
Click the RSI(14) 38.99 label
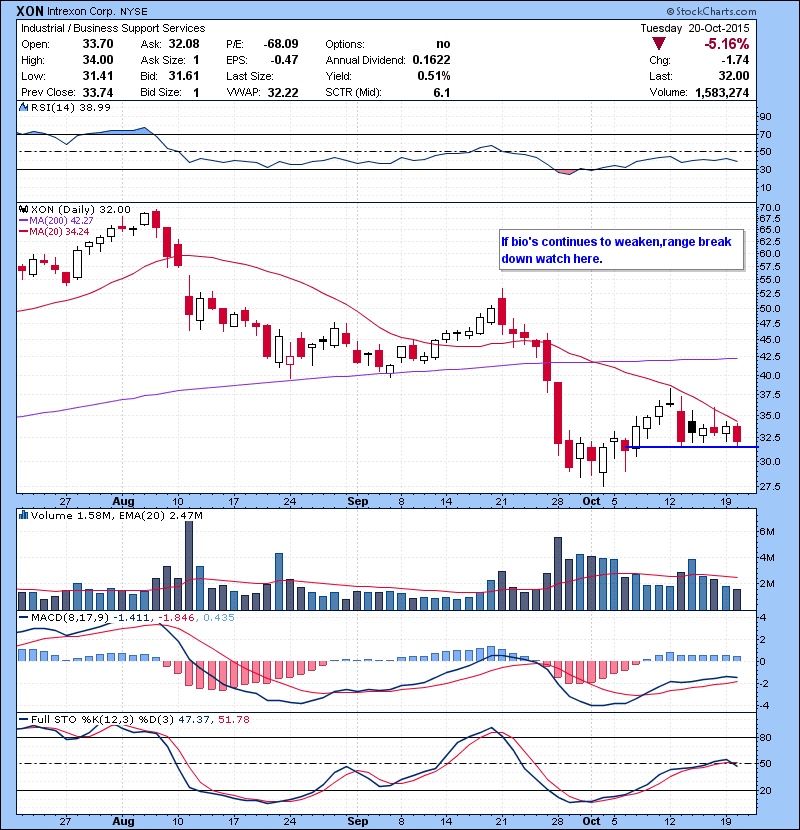pos(70,107)
